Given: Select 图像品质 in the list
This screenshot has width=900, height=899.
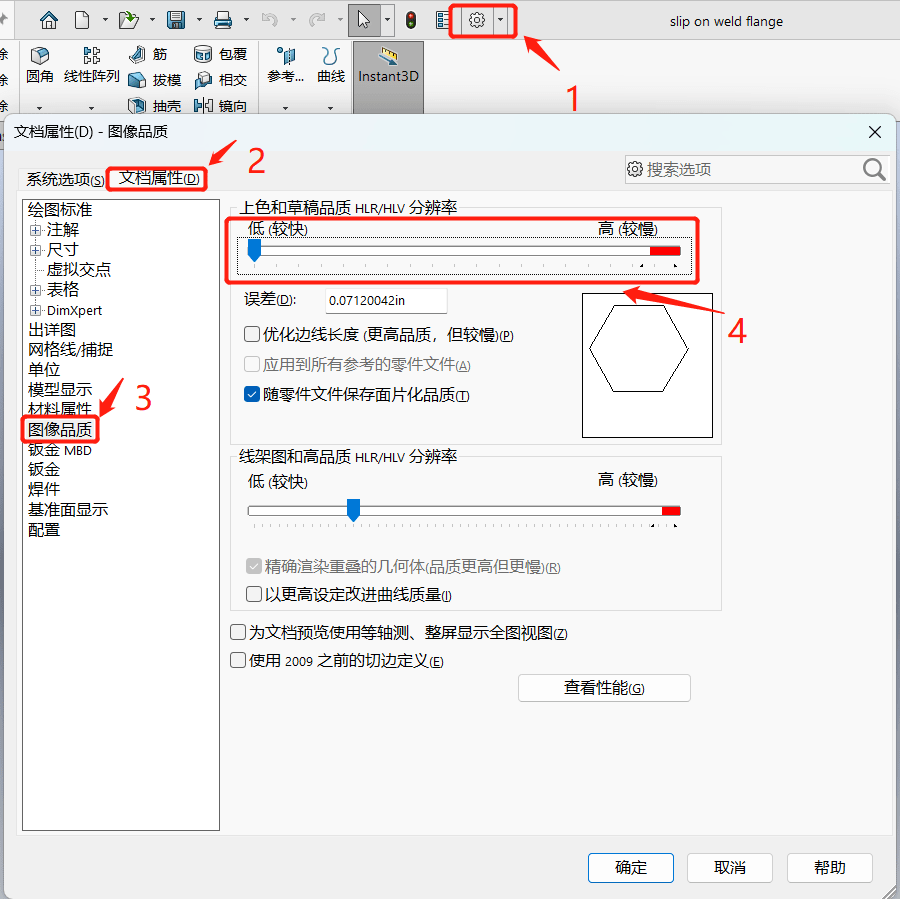Looking at the screenshot, I should pos(60,429).
